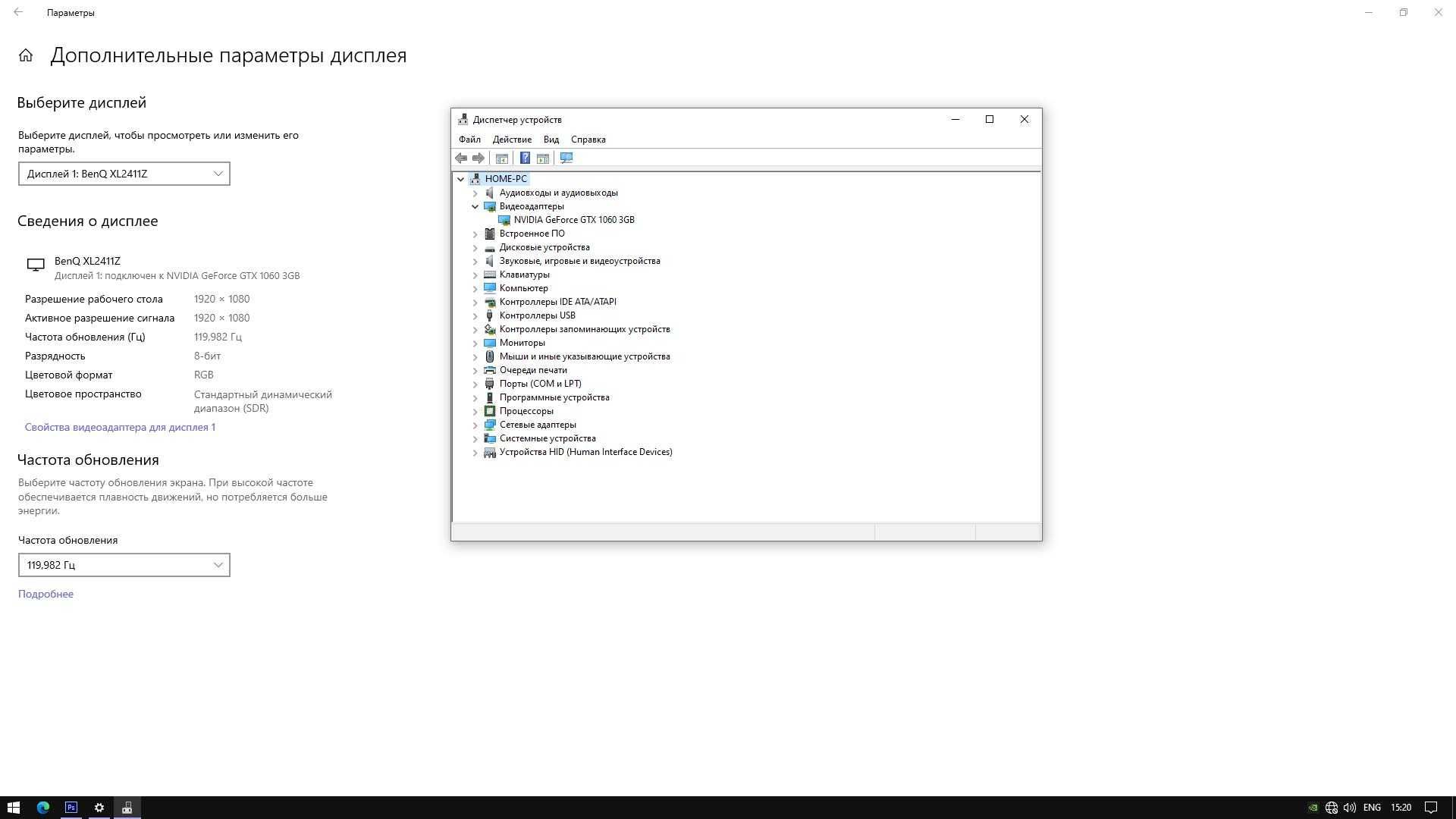
Task: Open Photoshop from the taskbar
Action: pos(71,808)
